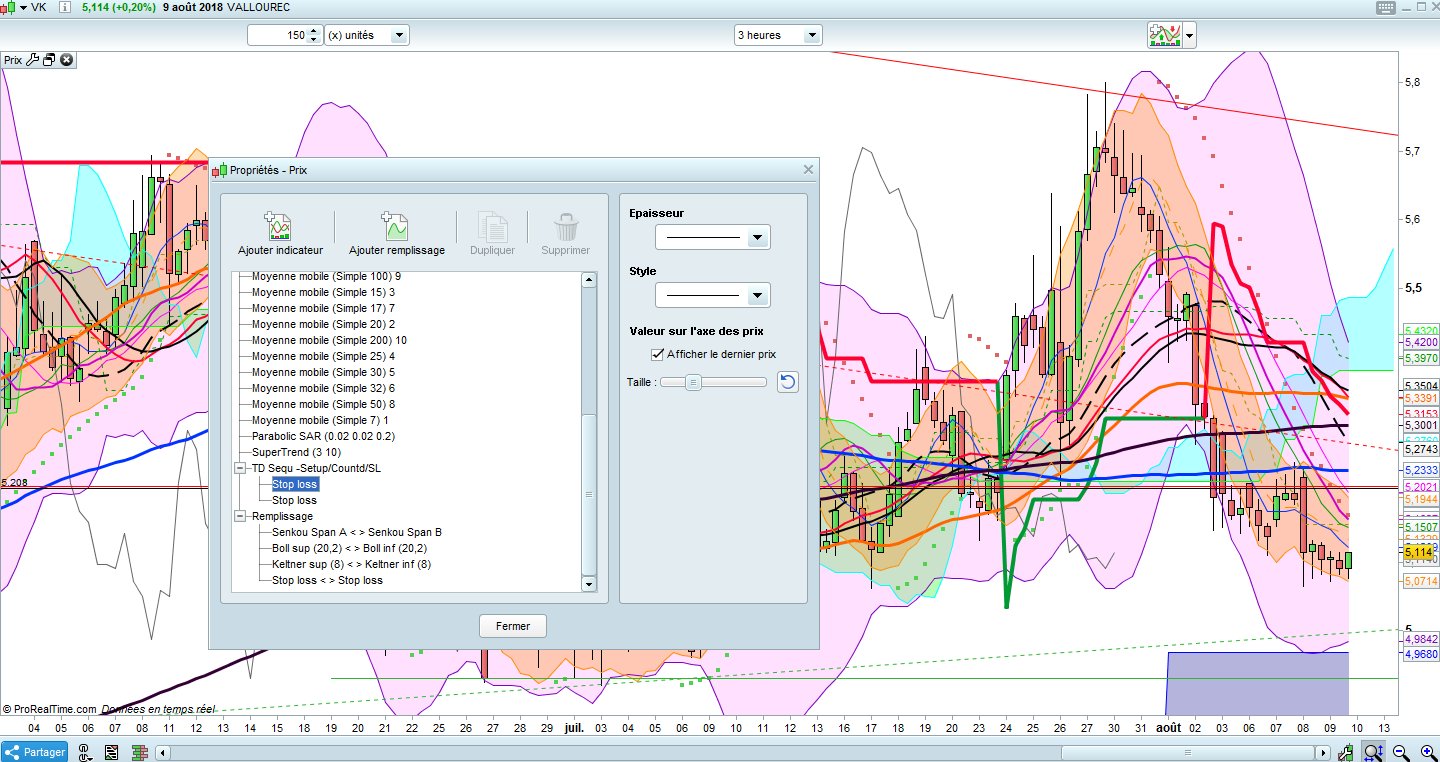This screenshot has height=762, width=1440.
Task: Toggle 'Afficher le dernier prix' checkbox
Action: coord(657,354)
